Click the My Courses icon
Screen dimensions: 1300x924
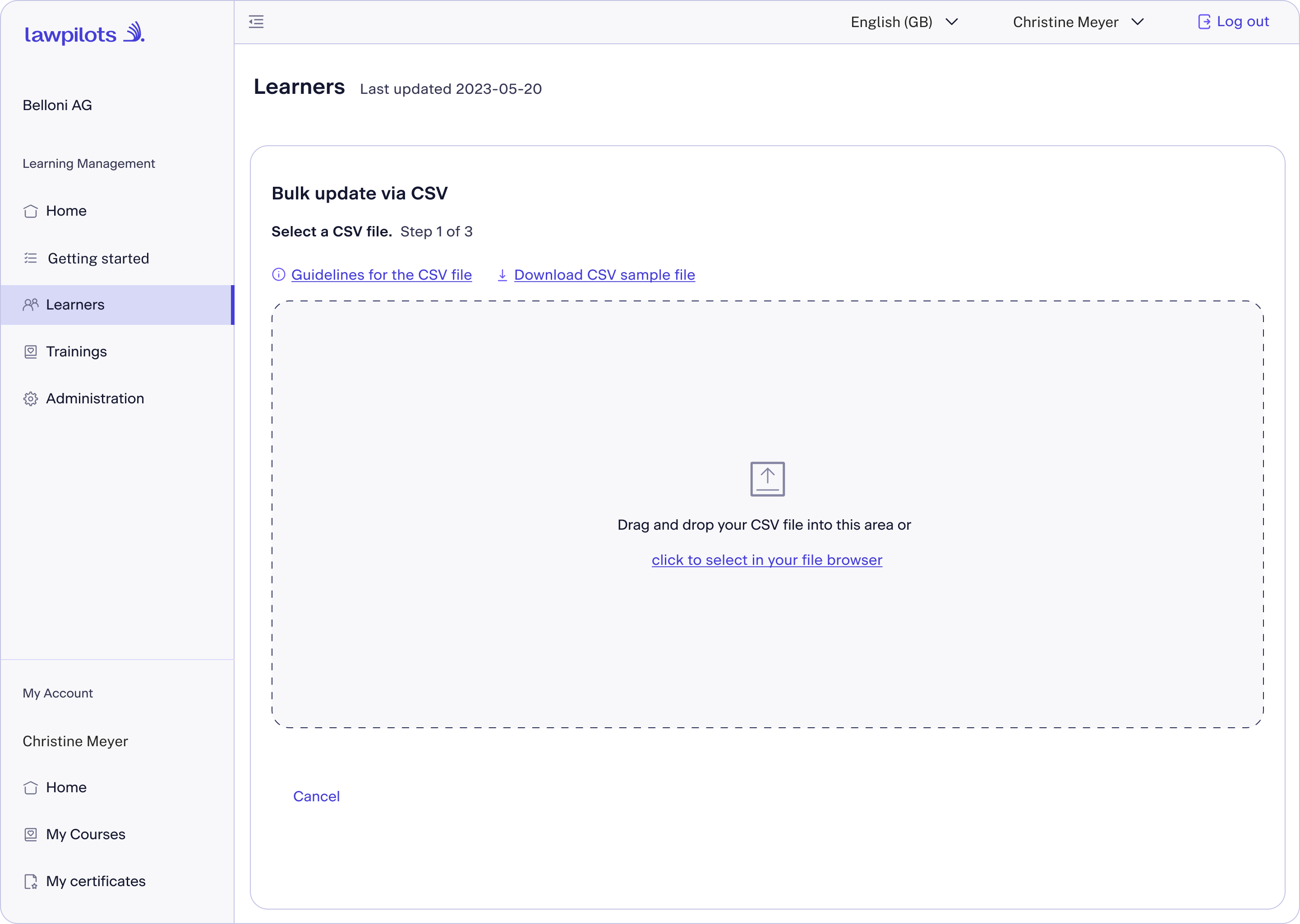[x=31, y=835]
